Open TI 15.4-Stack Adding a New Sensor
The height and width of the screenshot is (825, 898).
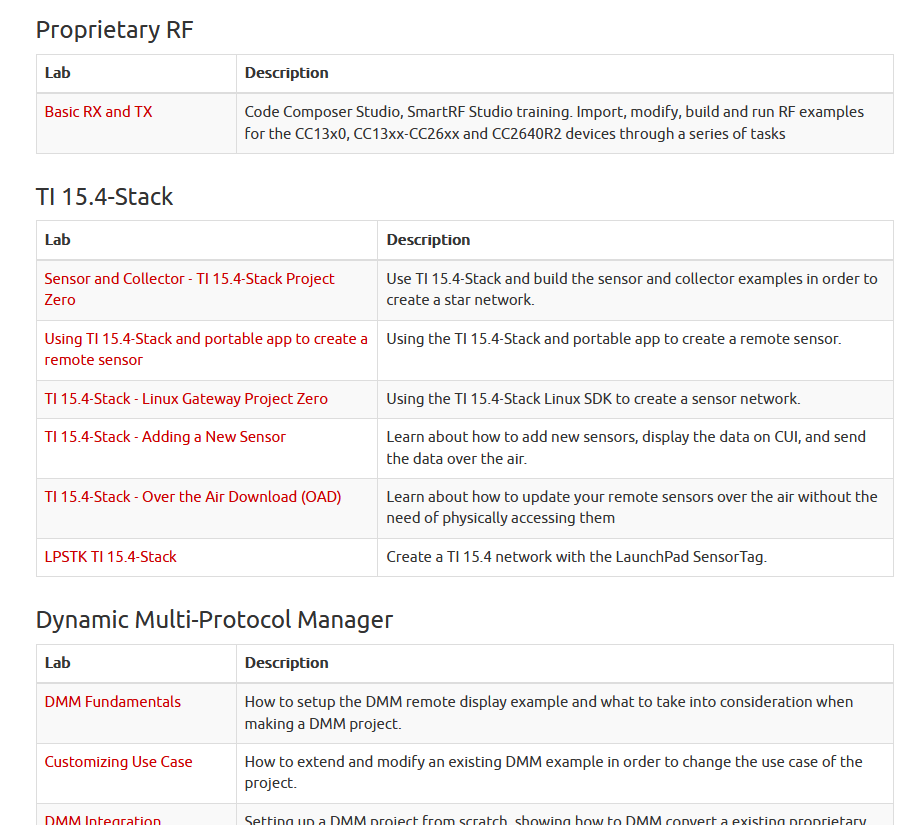coord(165,437)
